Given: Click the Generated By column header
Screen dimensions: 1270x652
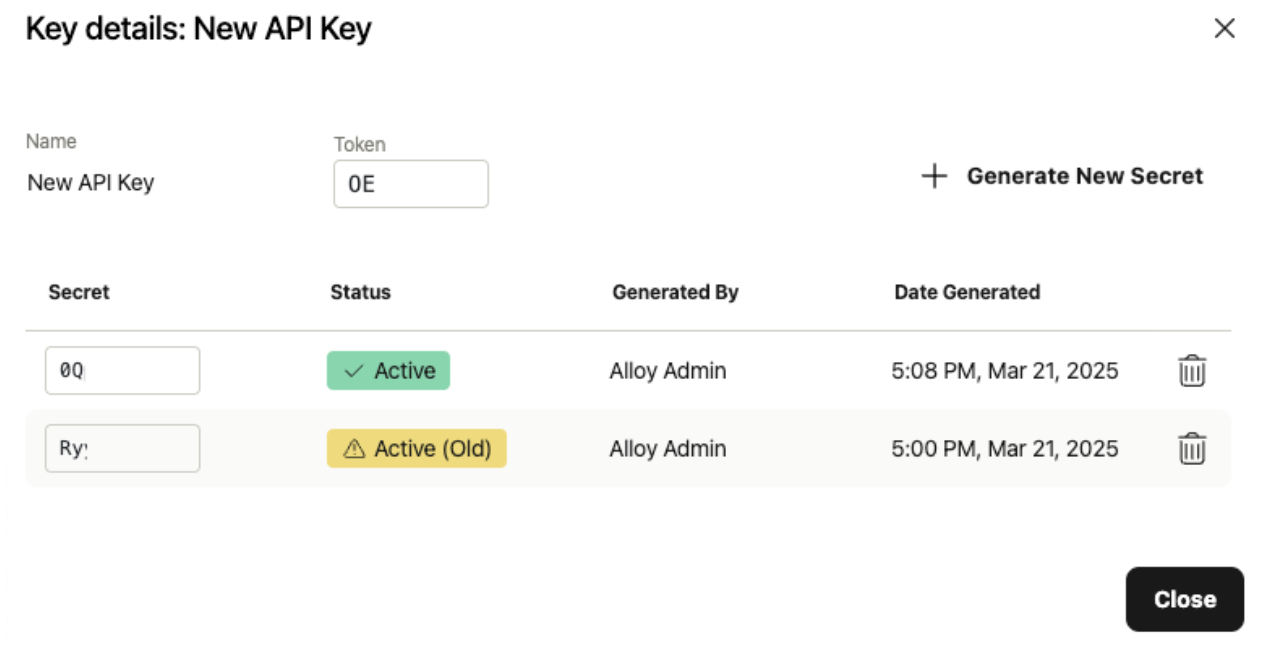Looking at the screenshot, I should coord(675,292).
